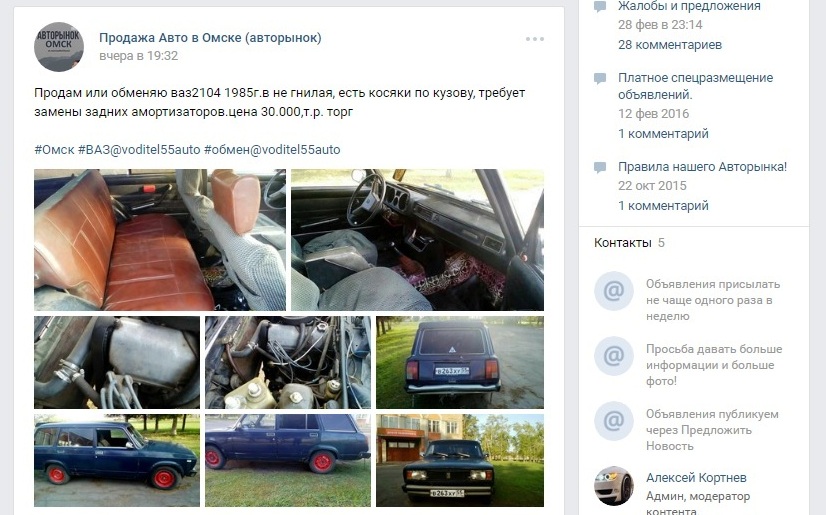Open the rear view car photo
826x515 pixels.
(460, 362)
